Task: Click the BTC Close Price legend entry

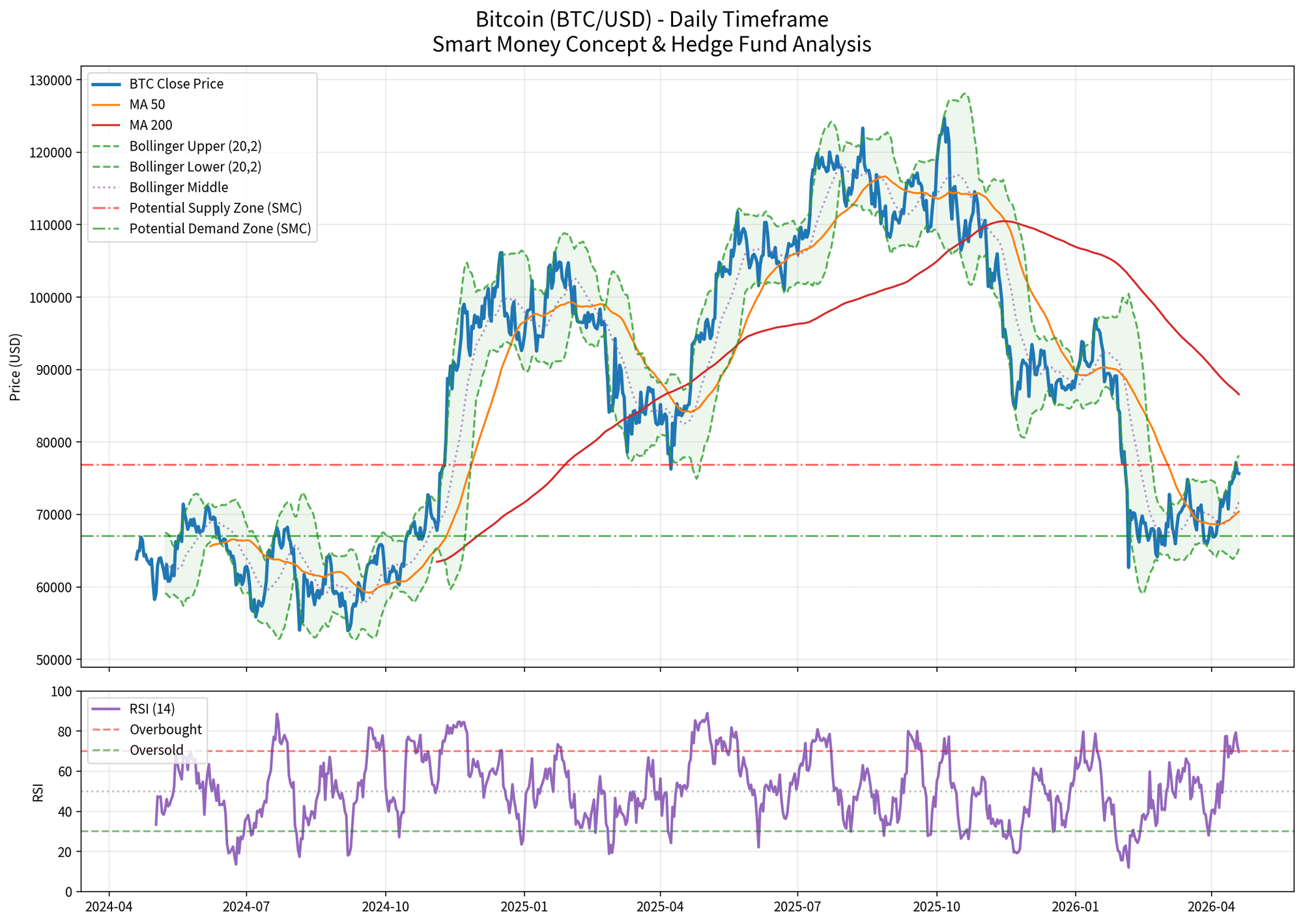Action: (x=176, y=84)
